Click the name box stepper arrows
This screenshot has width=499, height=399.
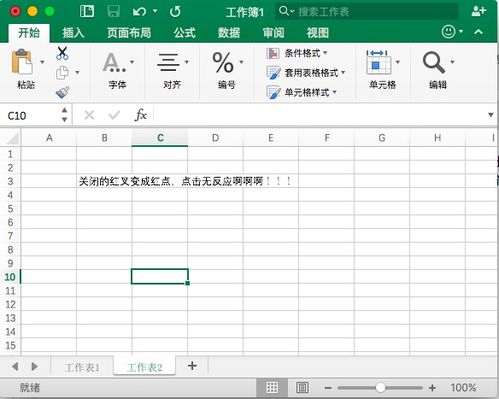click(65, 115)
